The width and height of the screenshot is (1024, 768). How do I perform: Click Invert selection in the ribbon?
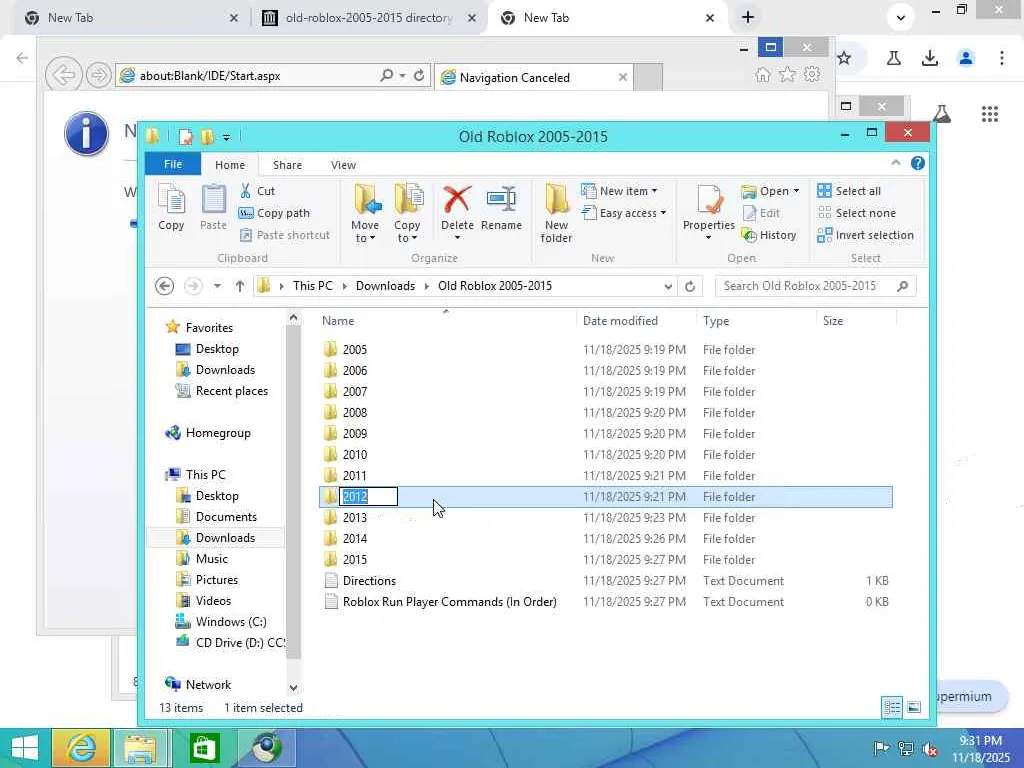(x=865, y=235)
